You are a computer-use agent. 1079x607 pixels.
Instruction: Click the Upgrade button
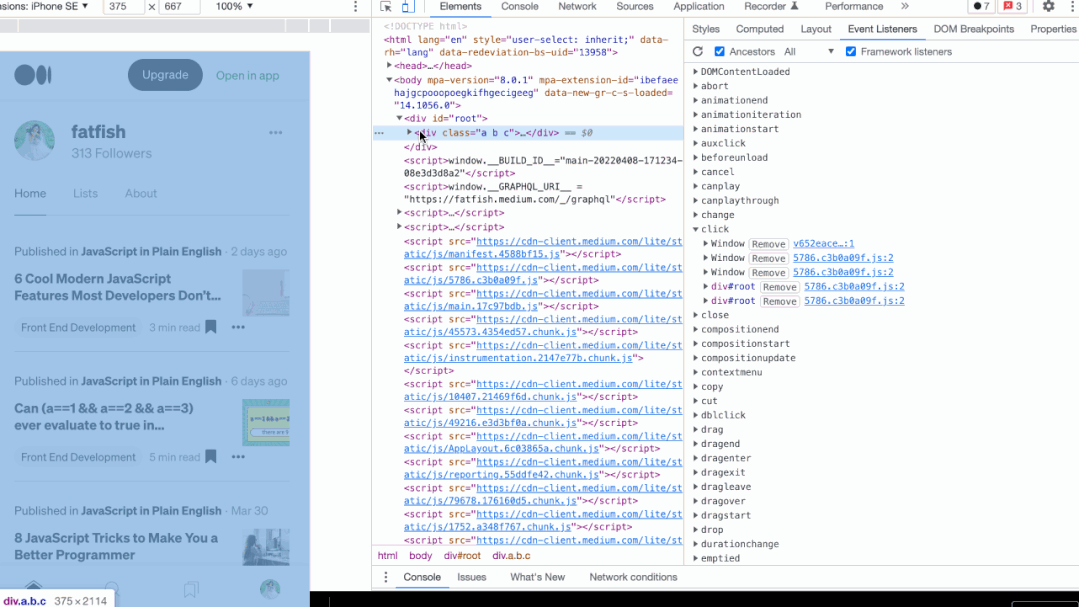click(165, 75)
